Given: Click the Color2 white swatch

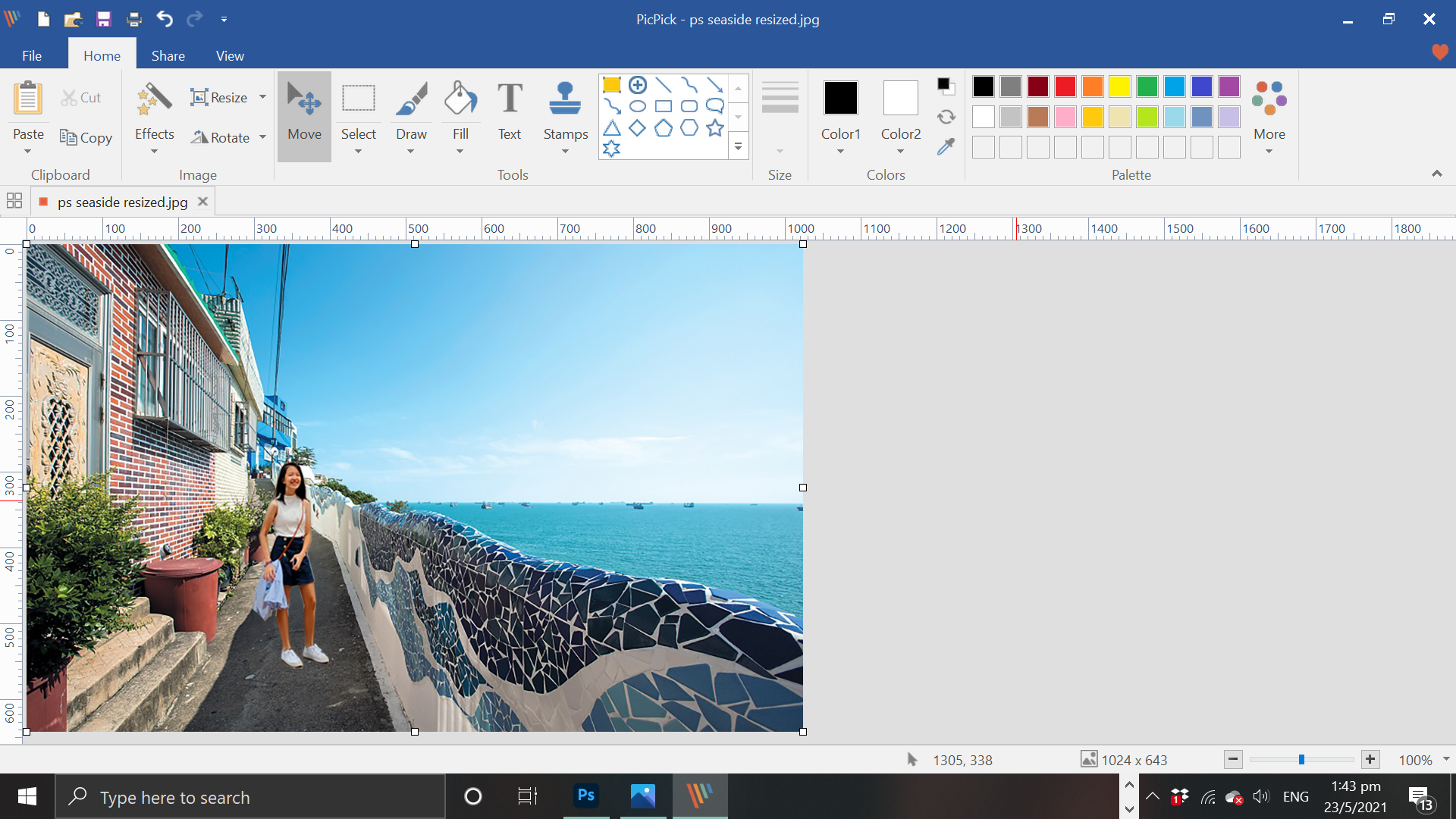Looking at the screenshot, I should click(900, 98).
